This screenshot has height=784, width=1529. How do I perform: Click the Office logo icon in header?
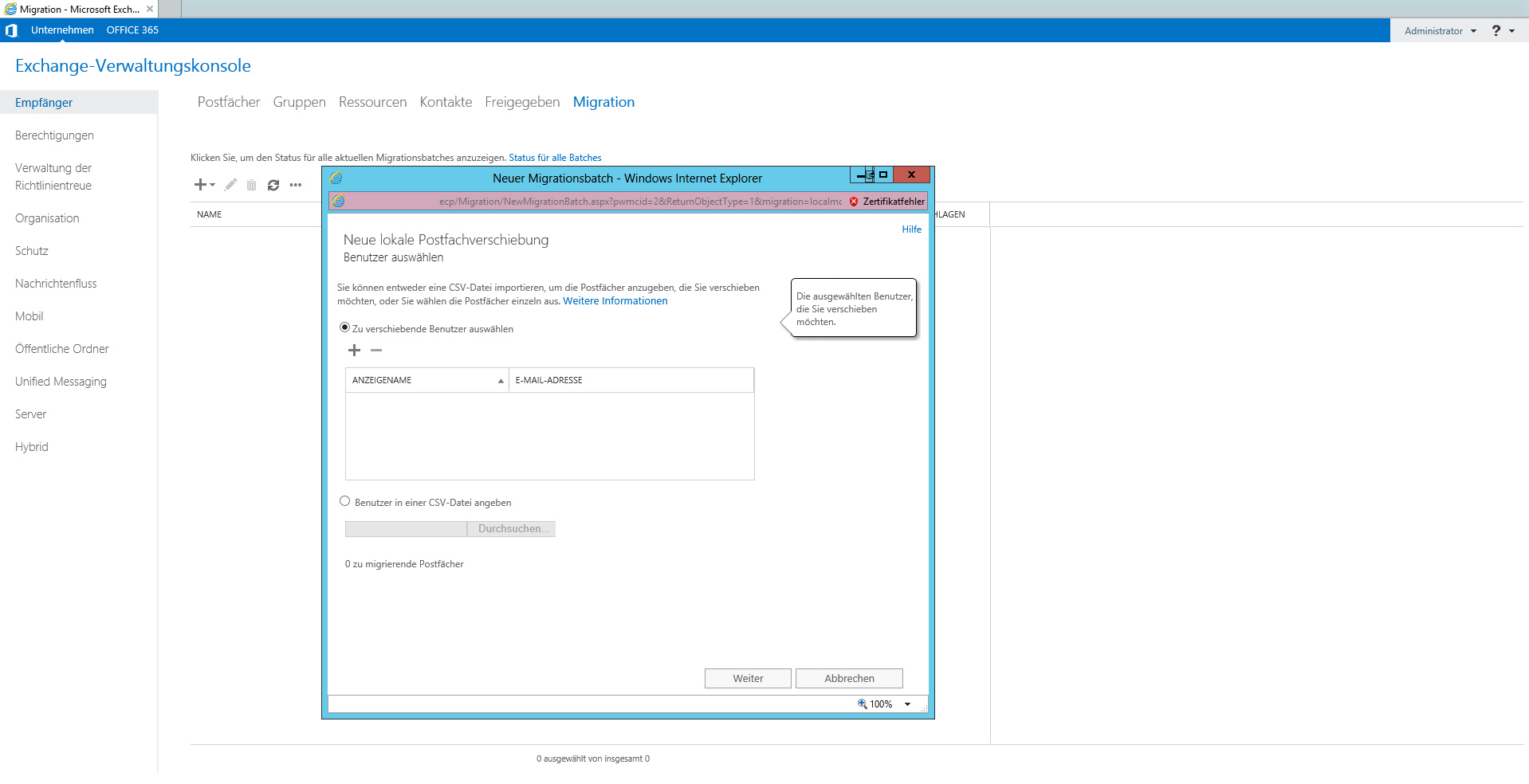pos(11,30)
